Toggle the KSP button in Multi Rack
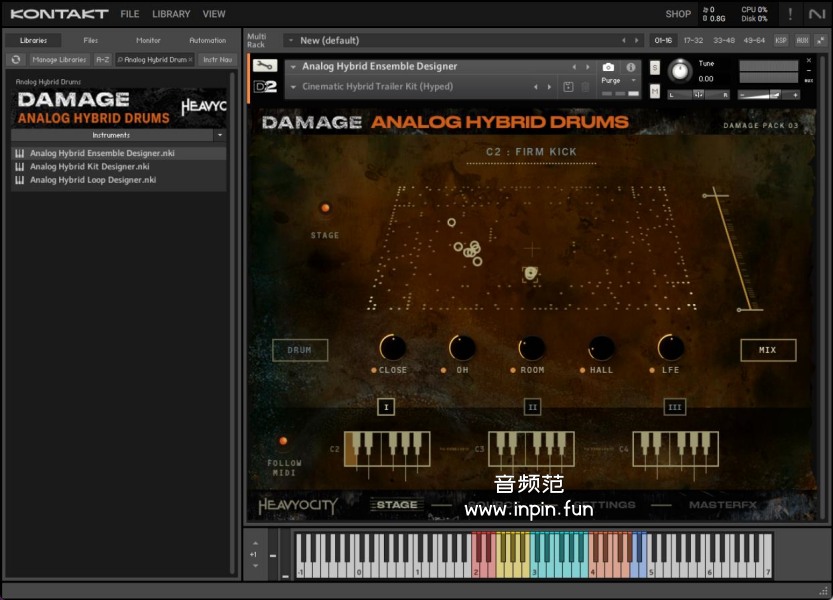 pos(781,40)
